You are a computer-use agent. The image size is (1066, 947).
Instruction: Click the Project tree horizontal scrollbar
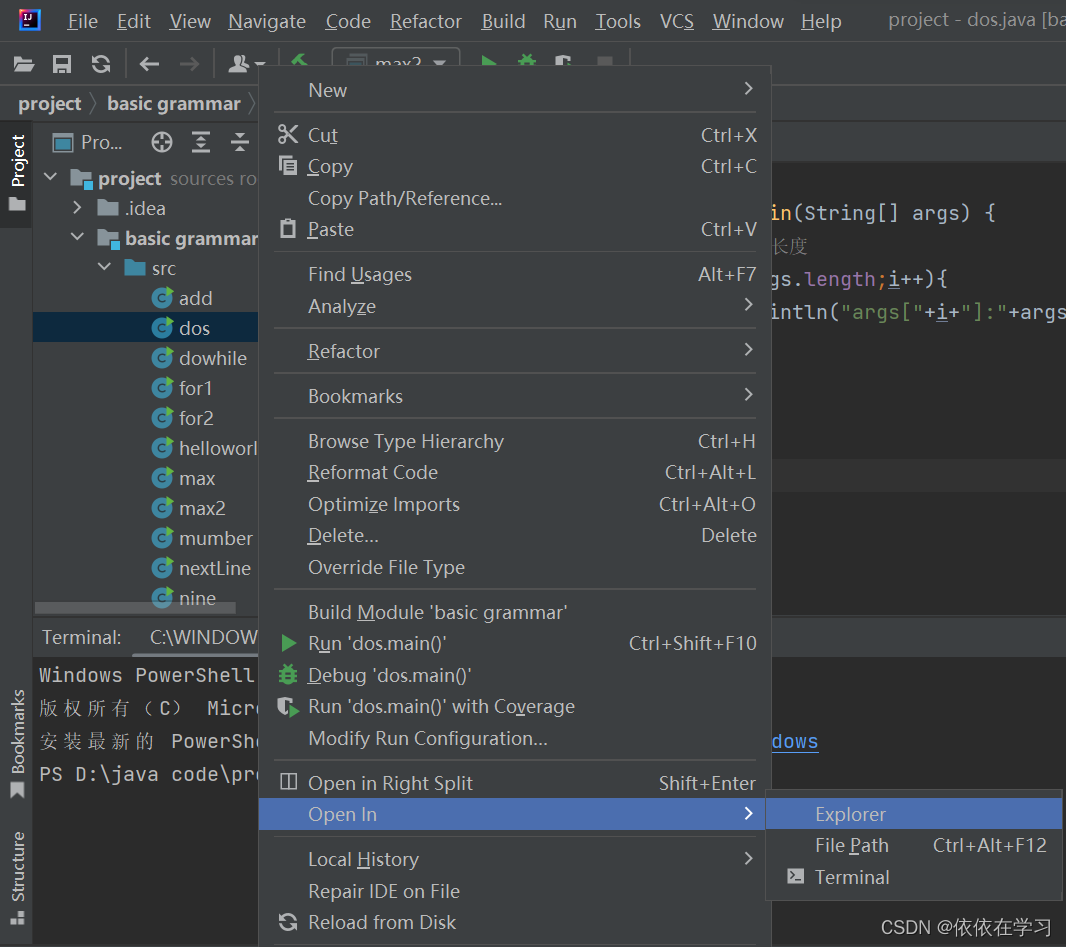[135, 606]
